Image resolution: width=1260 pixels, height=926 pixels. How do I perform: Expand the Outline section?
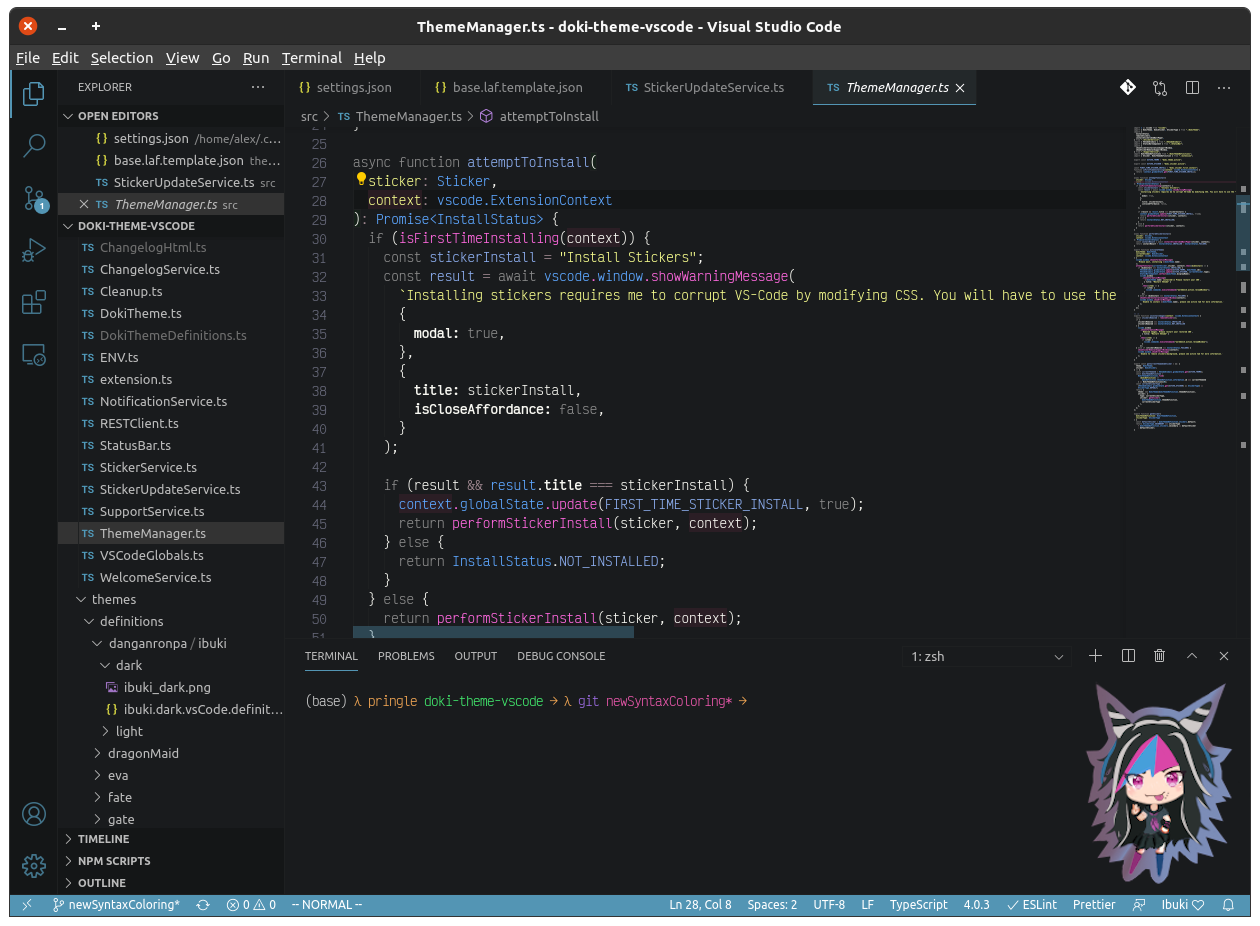[x=171, y=883]
